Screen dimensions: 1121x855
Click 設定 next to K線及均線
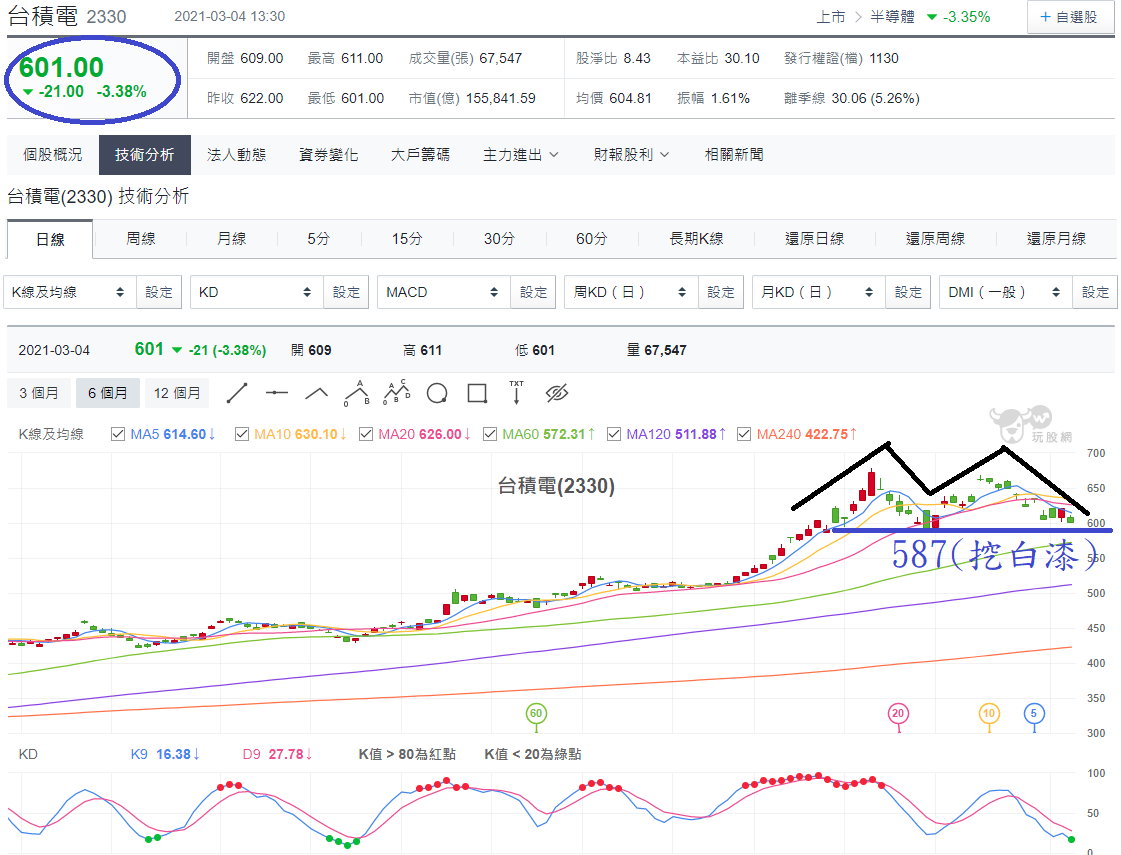click(x=159, y=292)
